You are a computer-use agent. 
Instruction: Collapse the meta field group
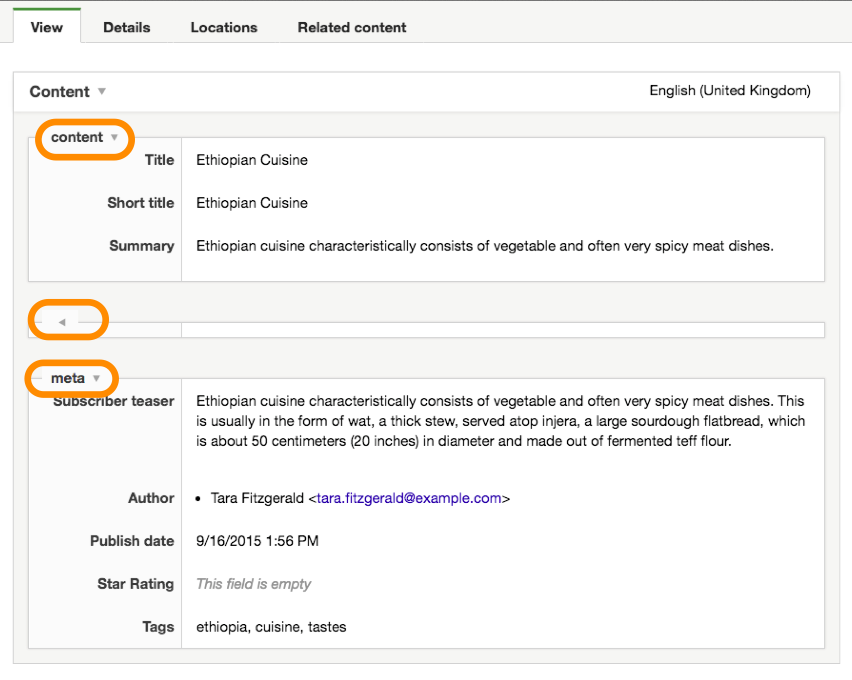[96, 378]
